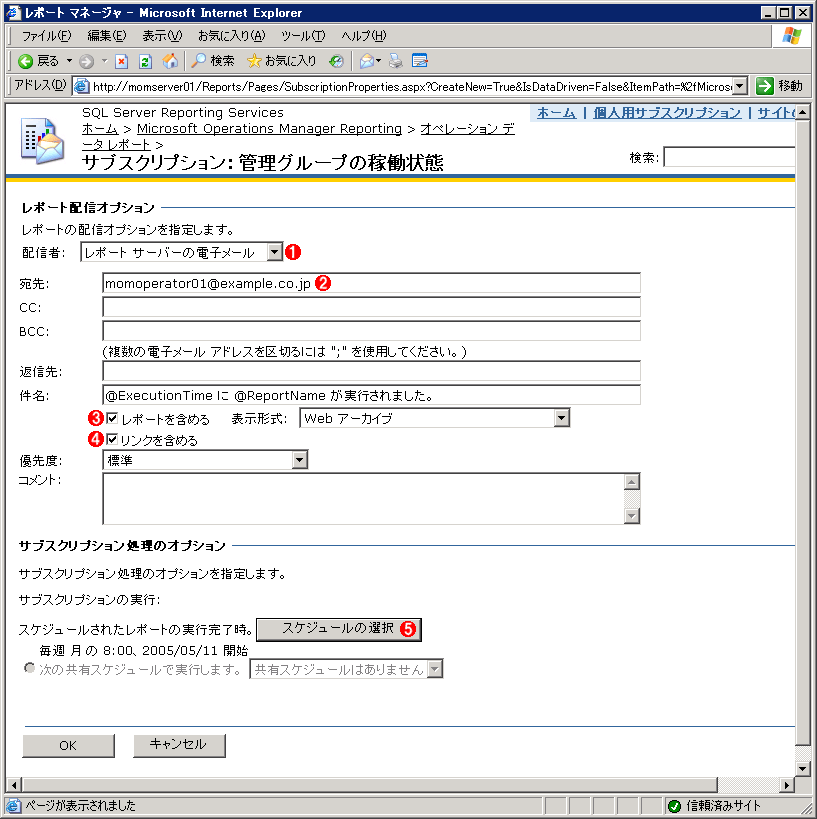Image resolution: width=817 pixels, height=819 pixels.
Task: Stop page loading with the Stop icon
Action: pyautogui.click(x=121, y=62)
